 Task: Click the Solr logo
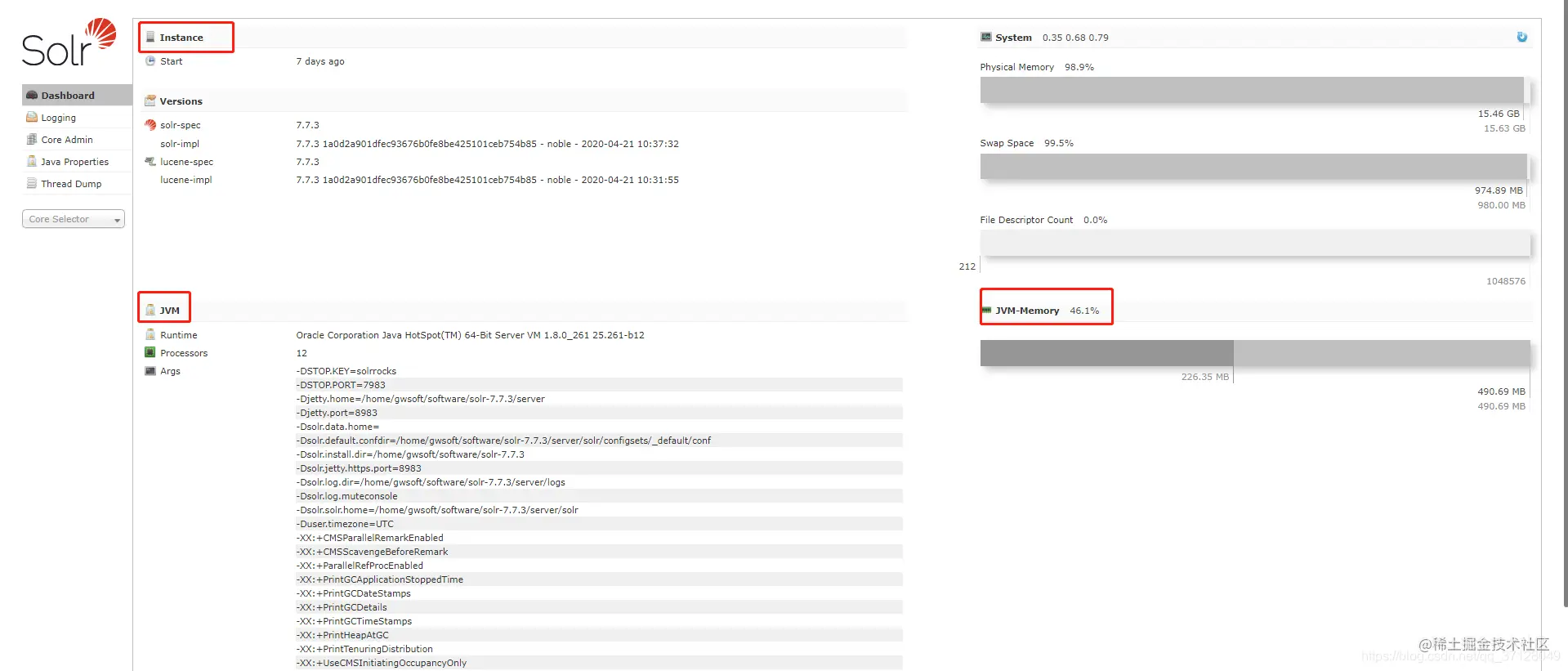[69, 42]
